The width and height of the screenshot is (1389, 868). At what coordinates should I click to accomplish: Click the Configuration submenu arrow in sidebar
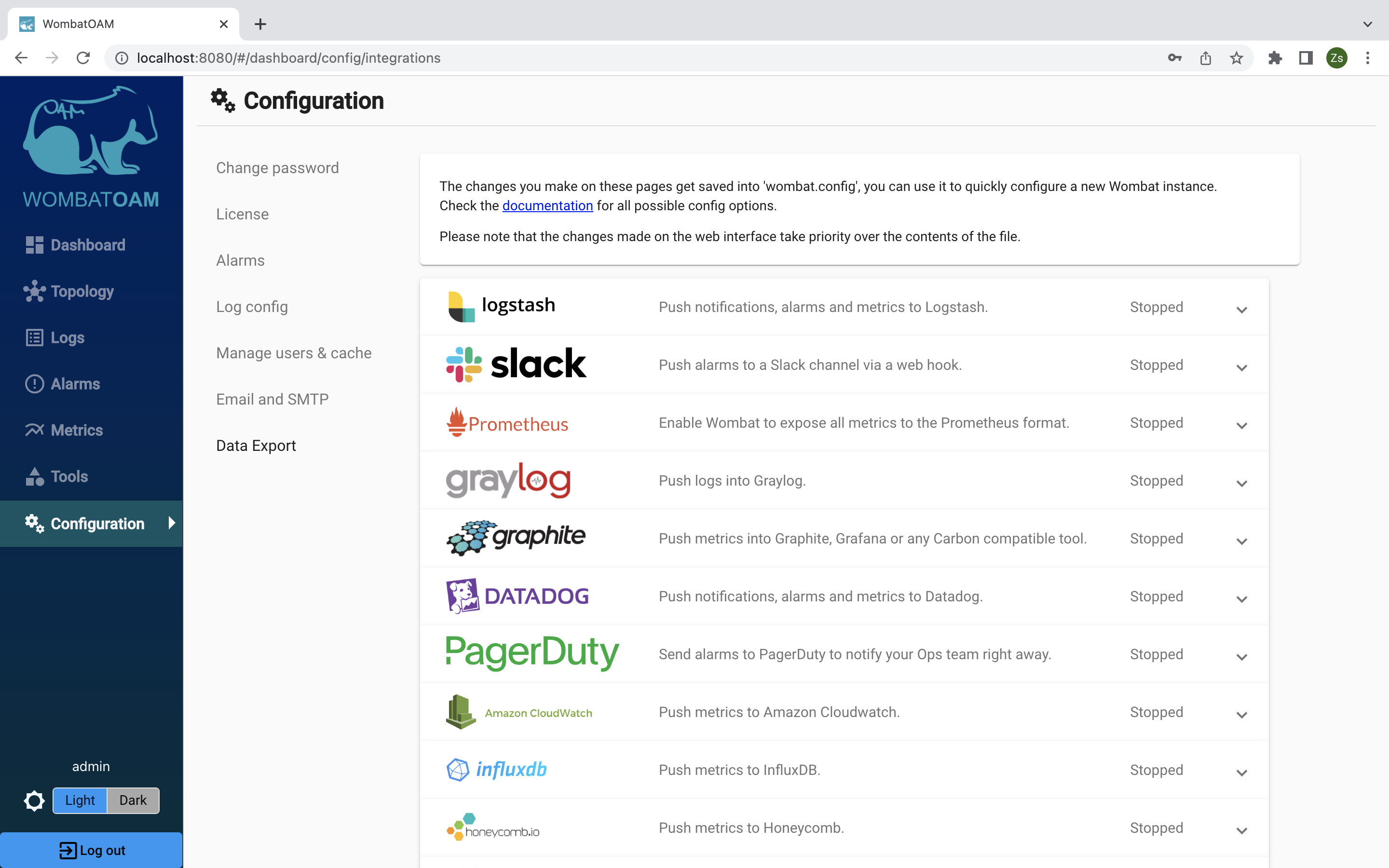(171, 523)
